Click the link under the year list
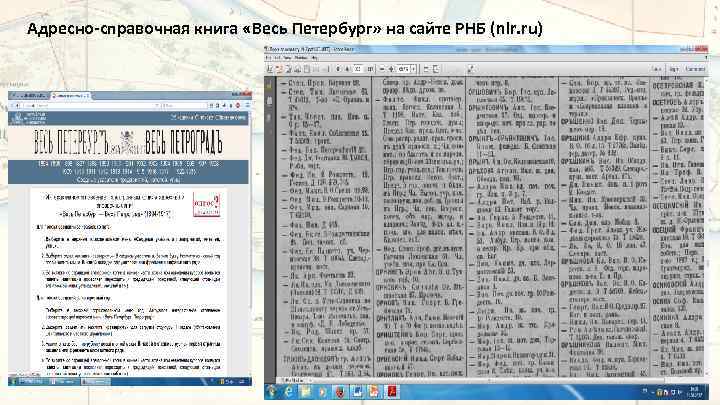720x405 pixels. point(128,180)
